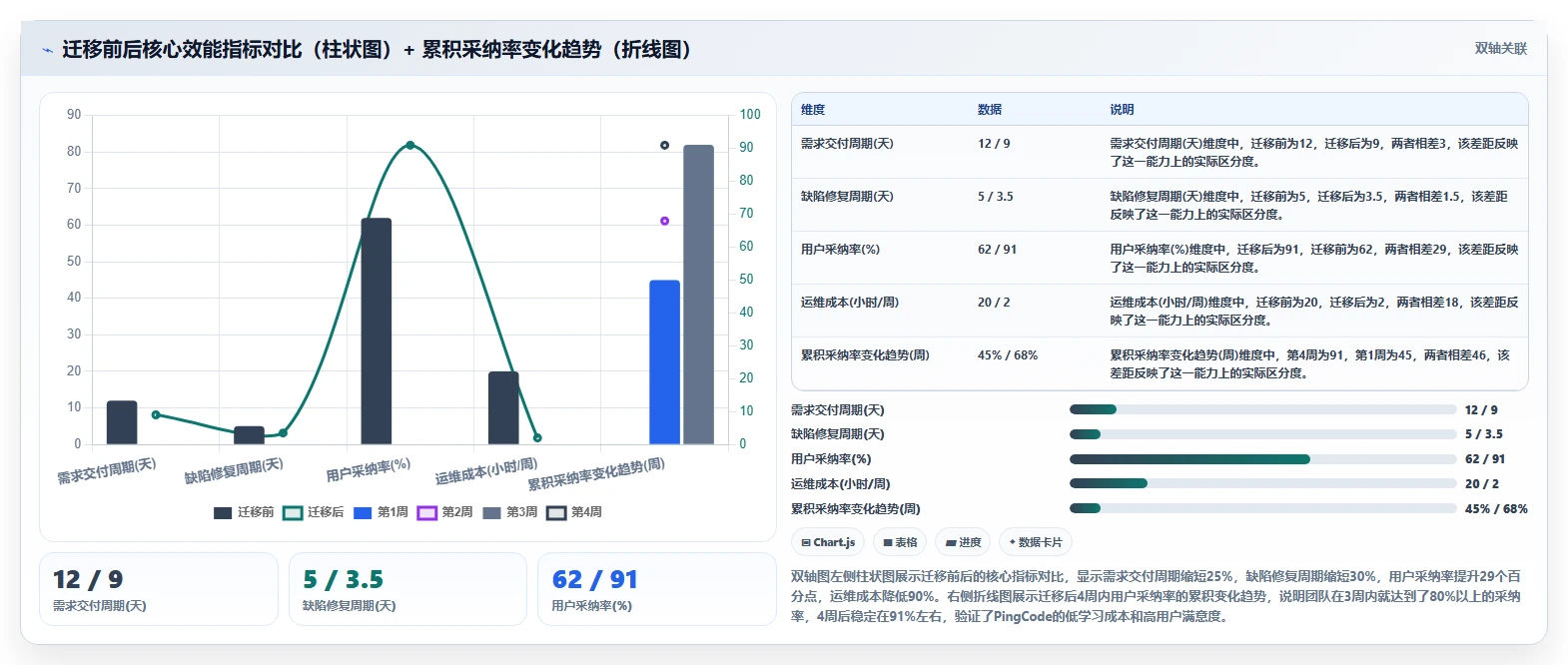Click the 说明 table column header

coord(1122,110)
